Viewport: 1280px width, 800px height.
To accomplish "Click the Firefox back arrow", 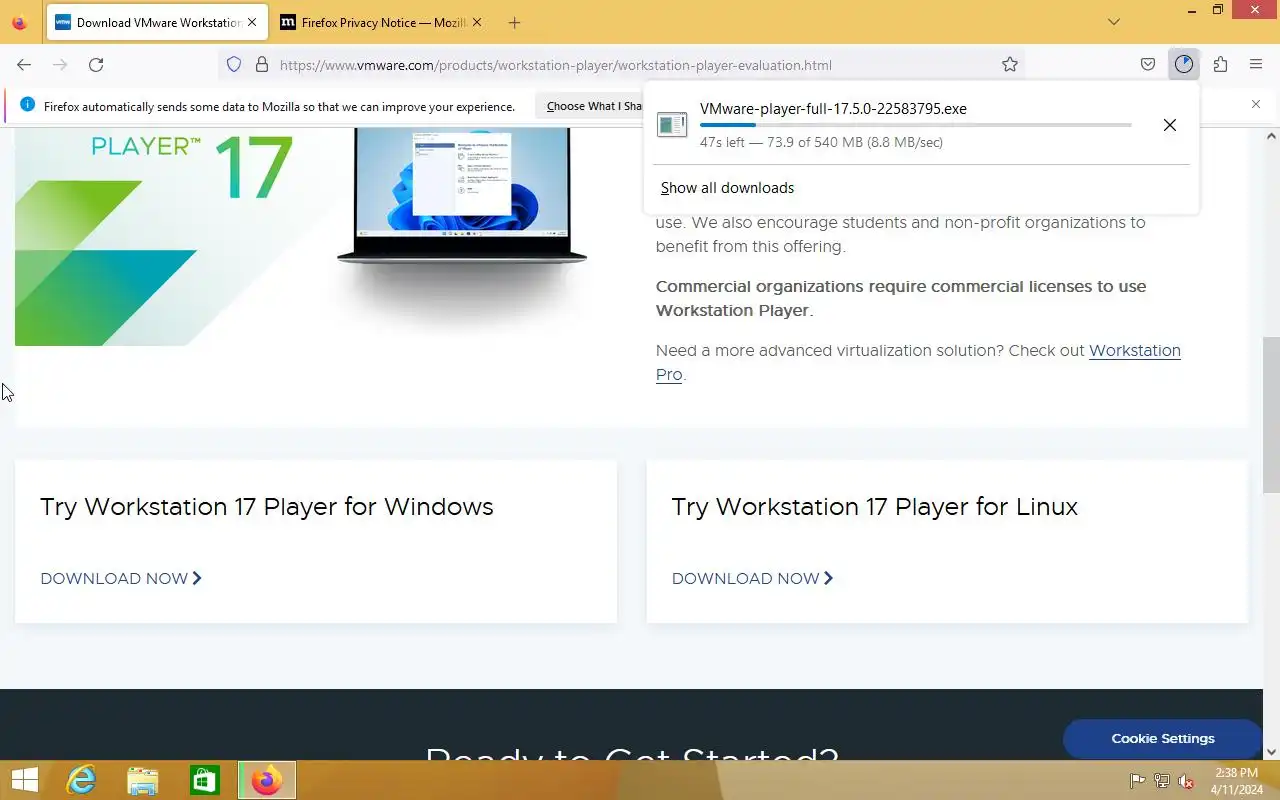I will tap(24, 65).
